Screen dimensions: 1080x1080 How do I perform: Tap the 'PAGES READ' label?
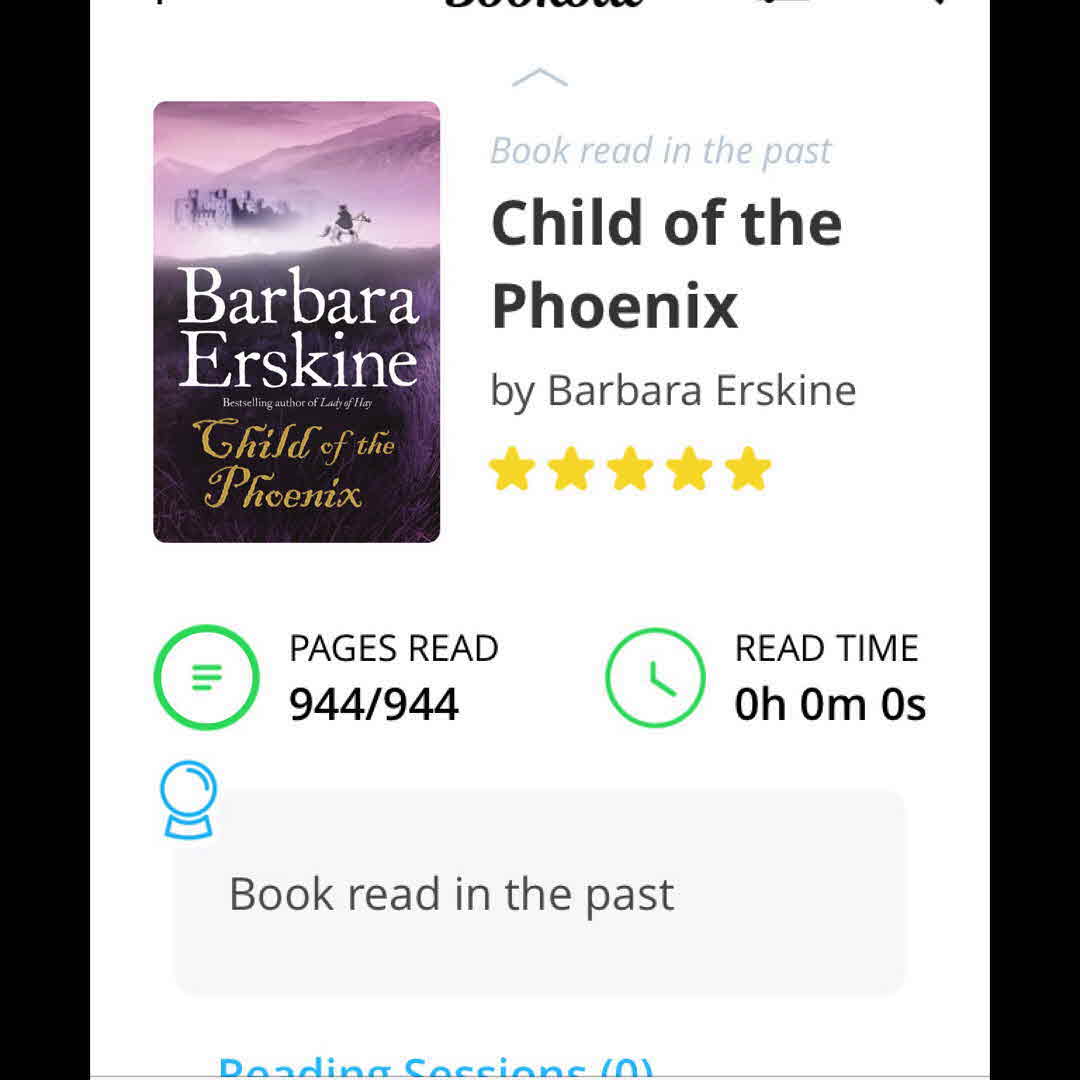click(x=393, y=649)
